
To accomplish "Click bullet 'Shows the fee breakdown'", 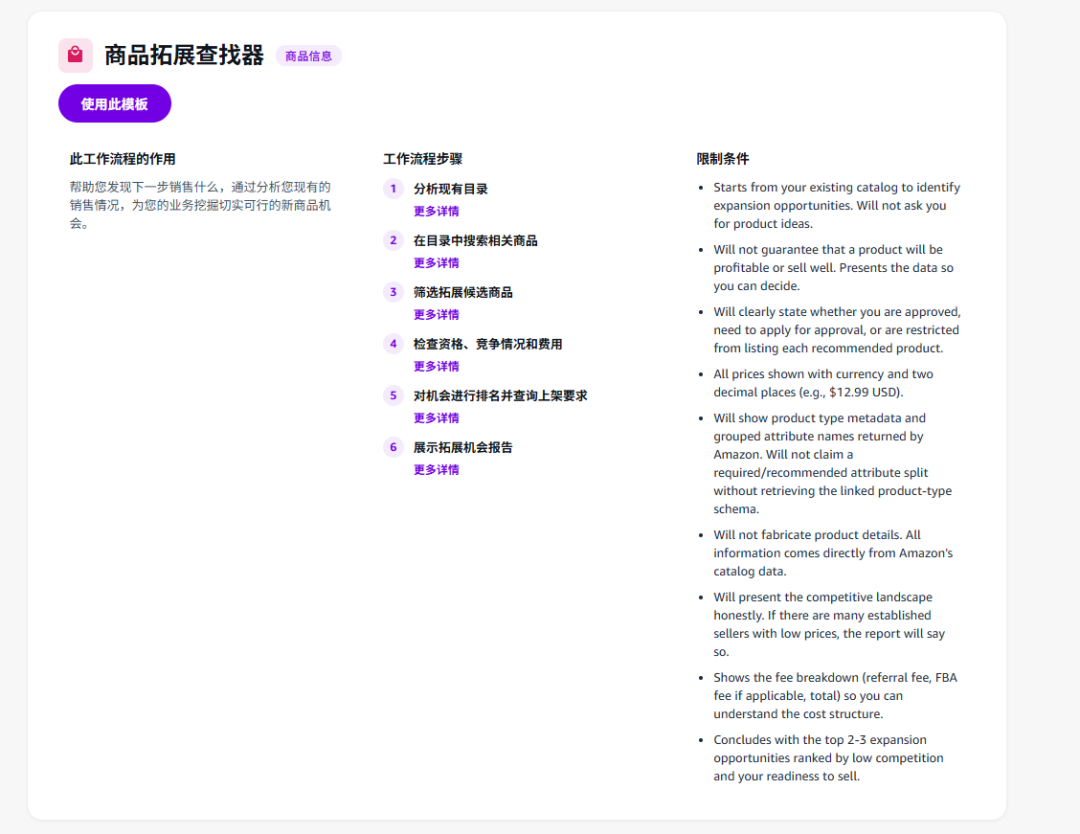I will tap(835, 696).
